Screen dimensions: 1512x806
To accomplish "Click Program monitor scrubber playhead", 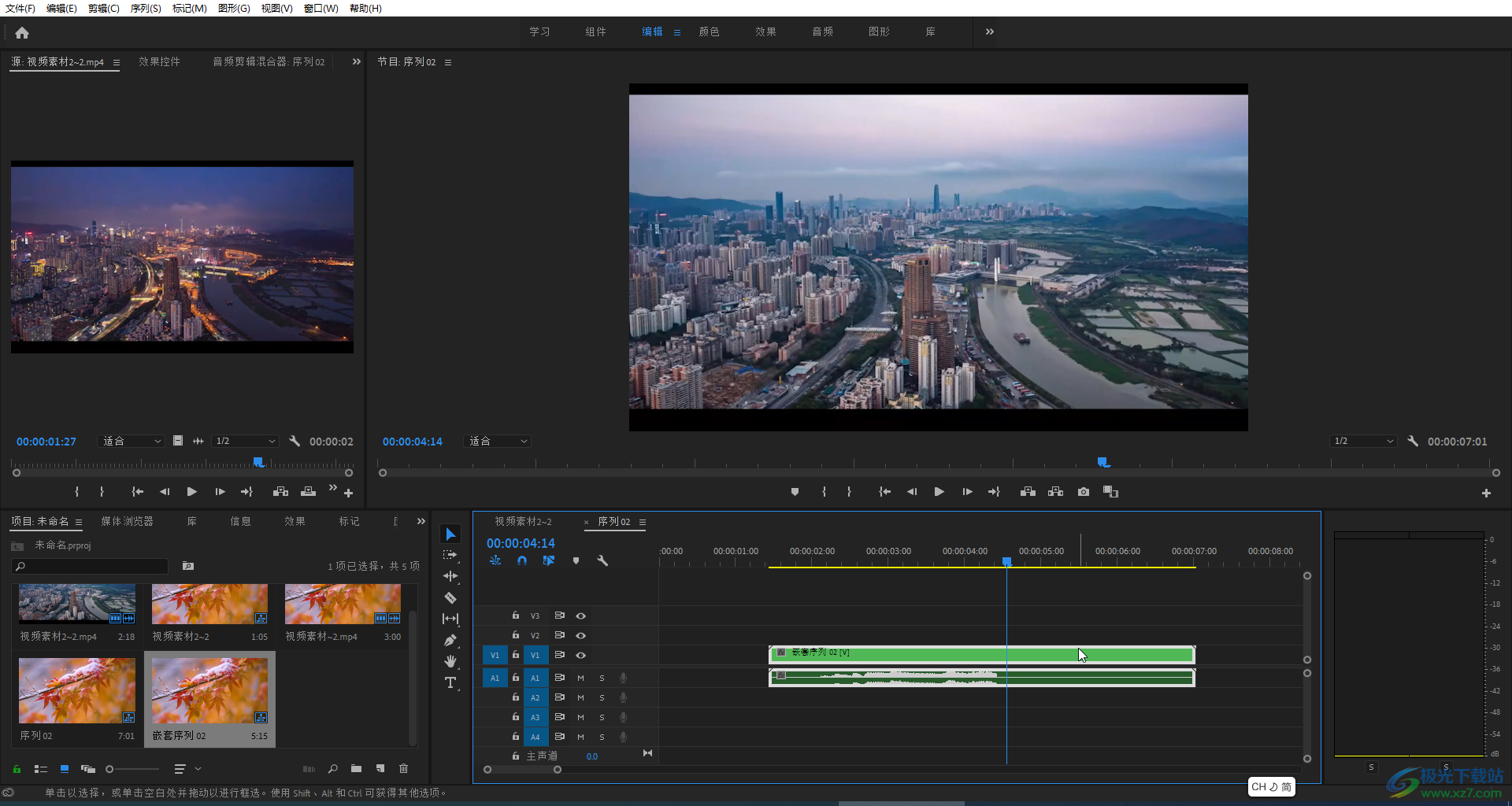I will click(1102, 462).
